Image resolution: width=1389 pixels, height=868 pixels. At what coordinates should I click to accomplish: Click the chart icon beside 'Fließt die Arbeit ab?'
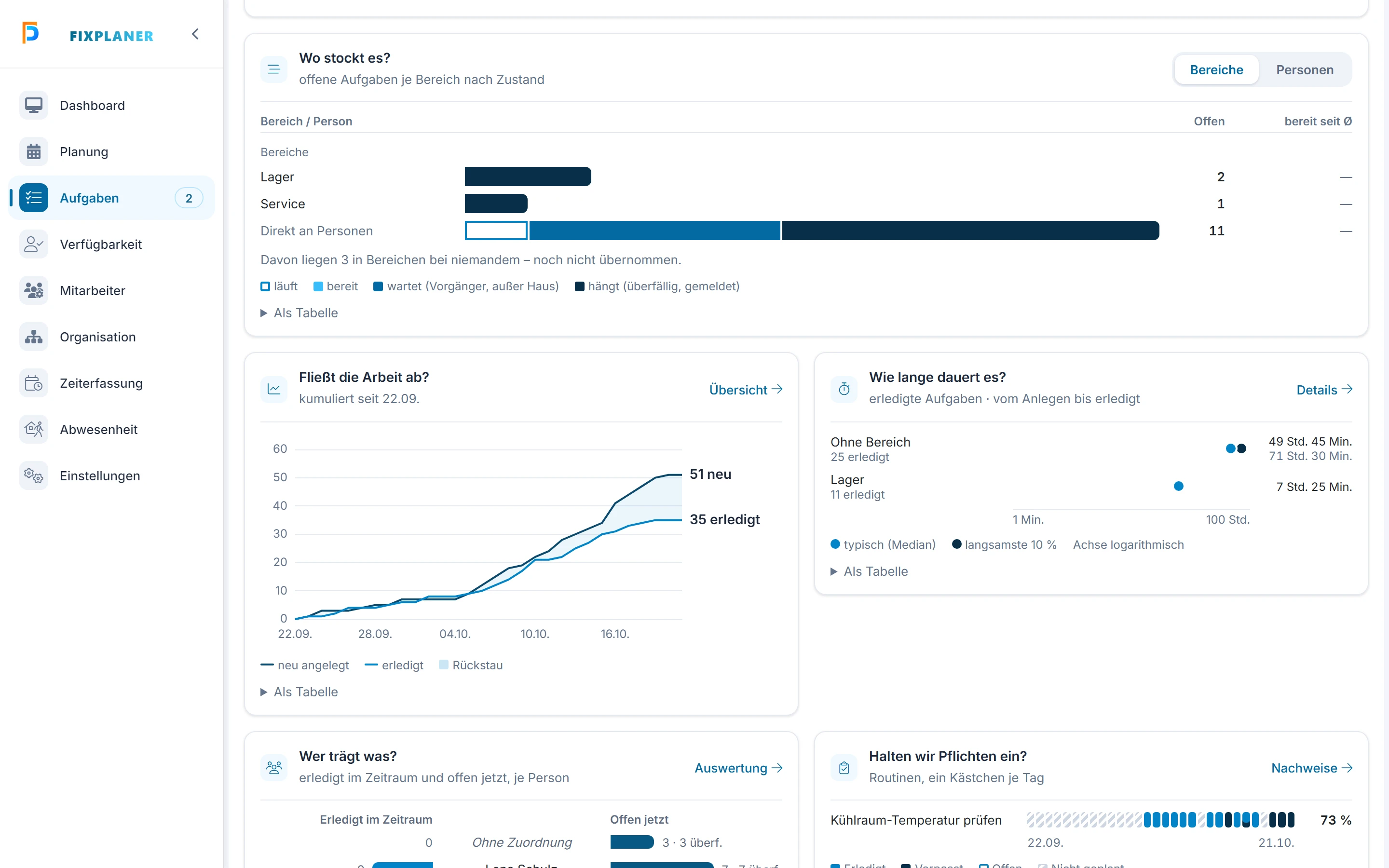point(274,389)
